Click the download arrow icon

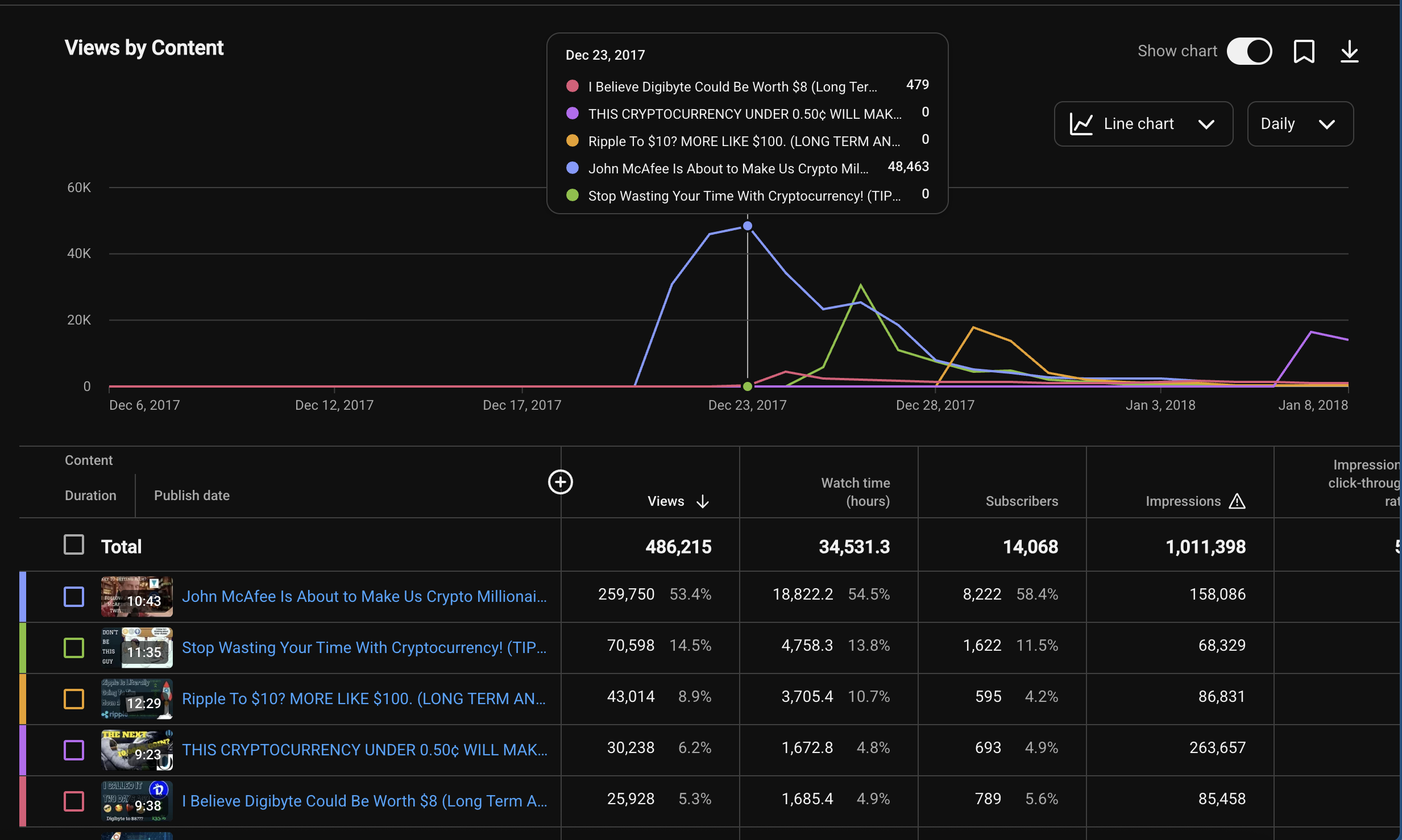tap(1350, 51)
